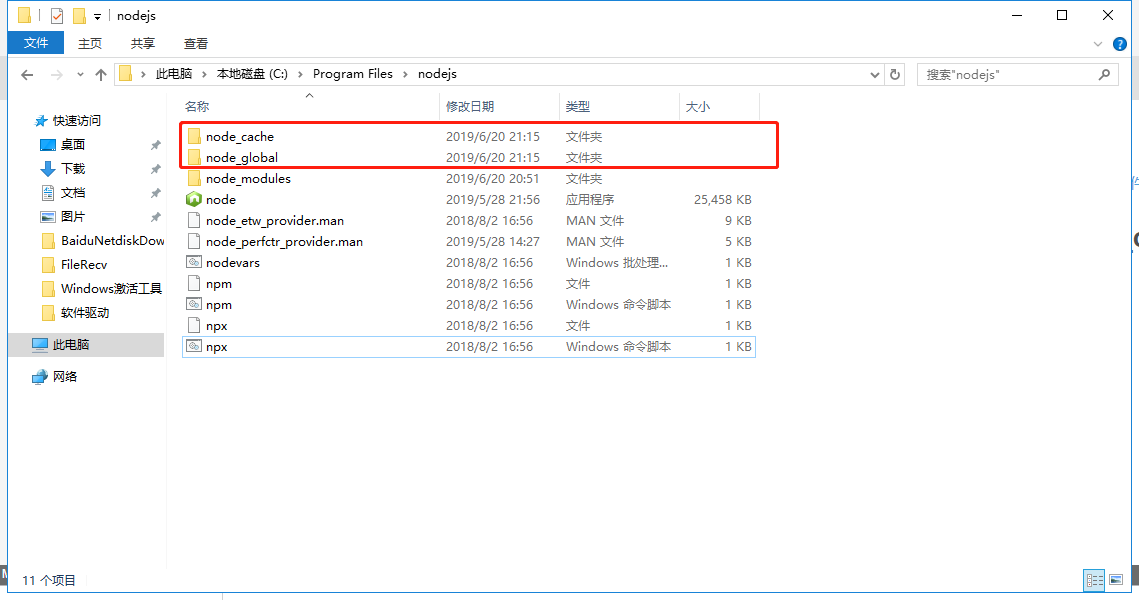Go up one folder level arrow
Screen dimensions: 1139x600
tap(101, 74)
